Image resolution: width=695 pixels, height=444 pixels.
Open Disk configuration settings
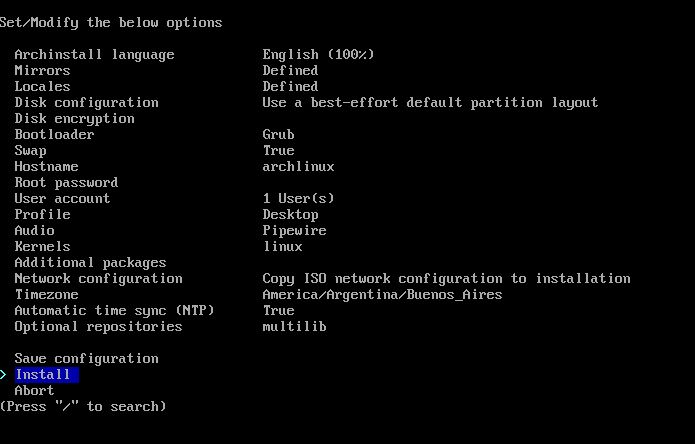86,103
